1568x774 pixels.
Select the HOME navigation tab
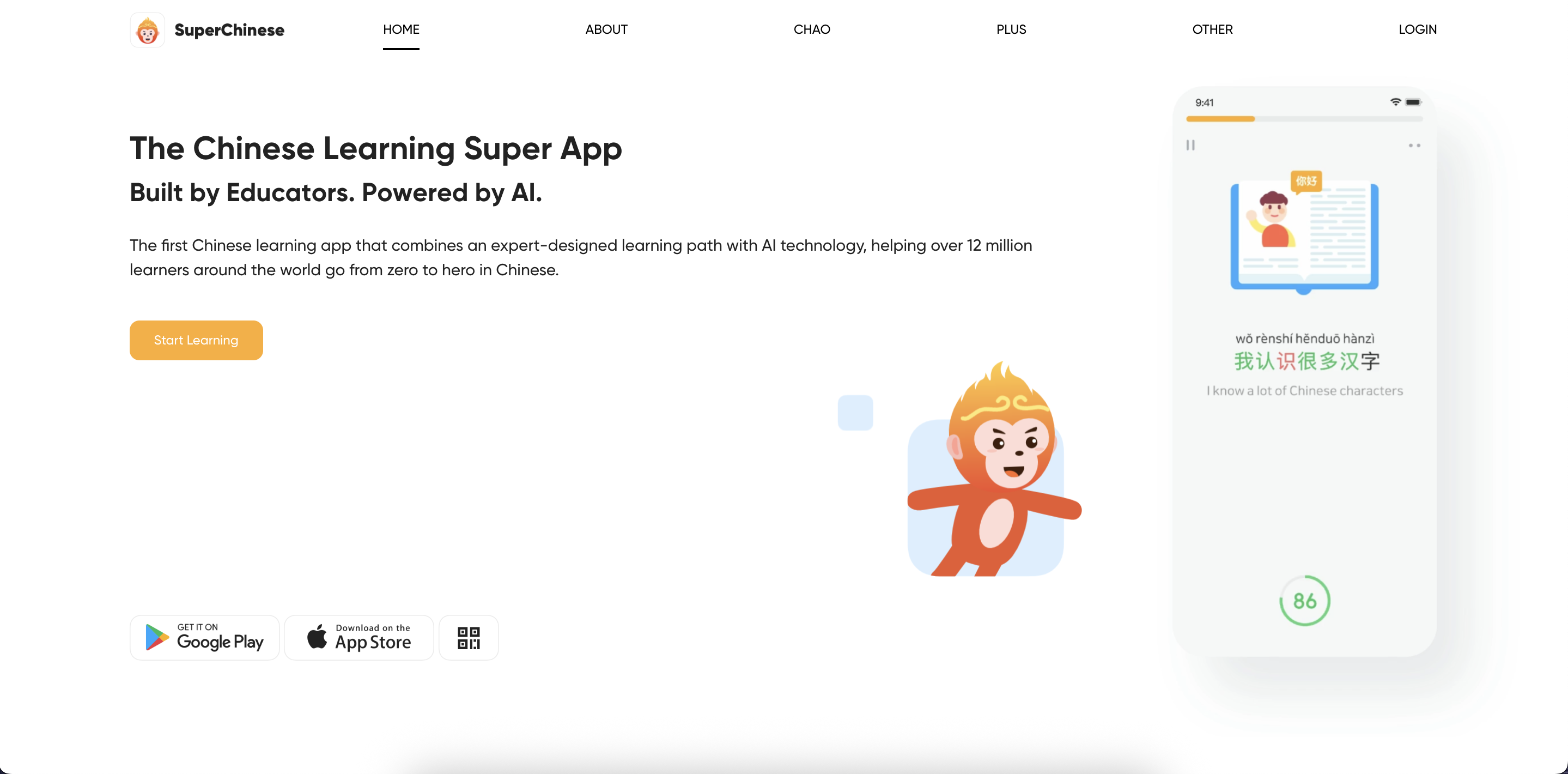click(x=401, y=29)
